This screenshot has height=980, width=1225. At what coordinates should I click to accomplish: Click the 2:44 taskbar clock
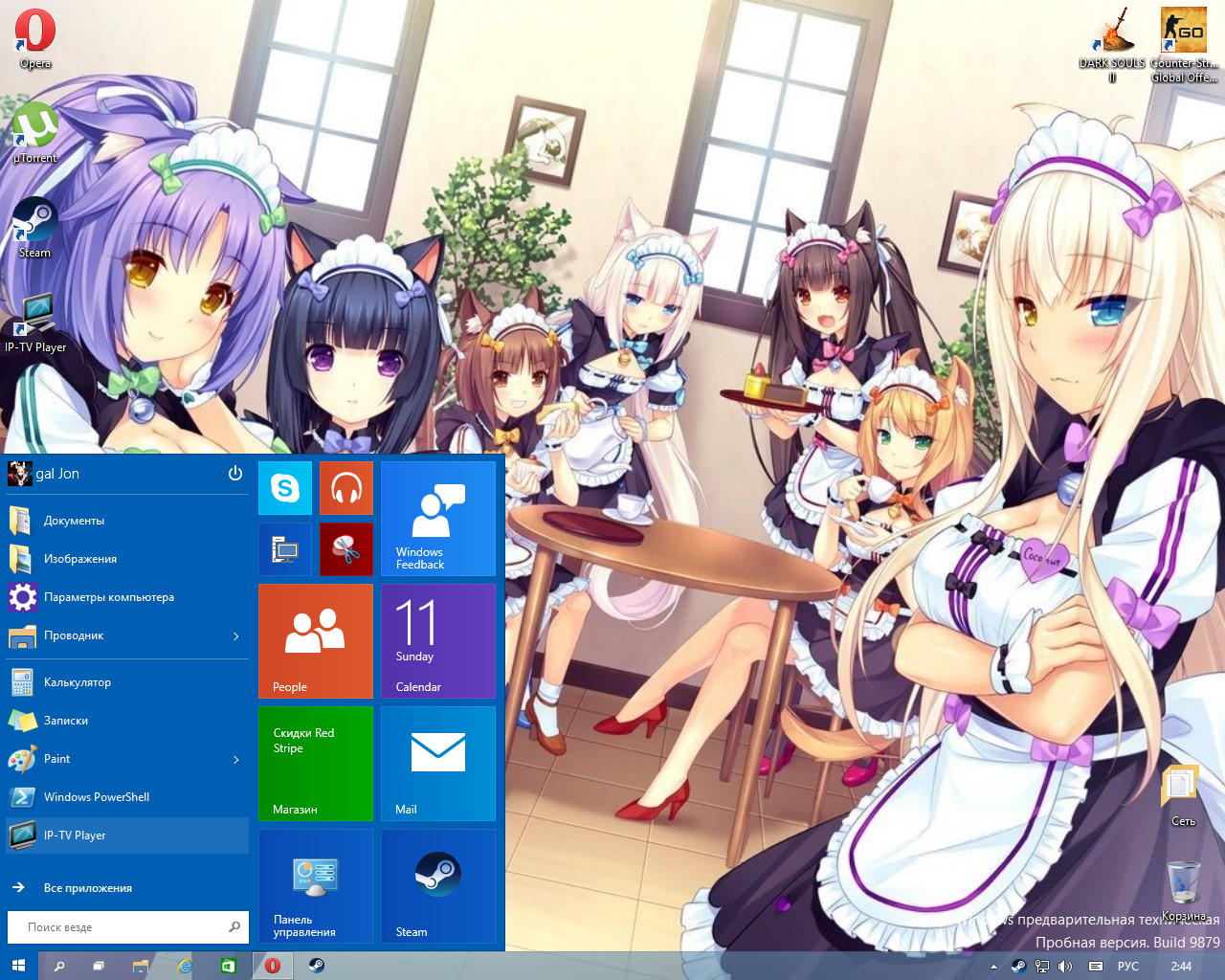click(1181, 967)
